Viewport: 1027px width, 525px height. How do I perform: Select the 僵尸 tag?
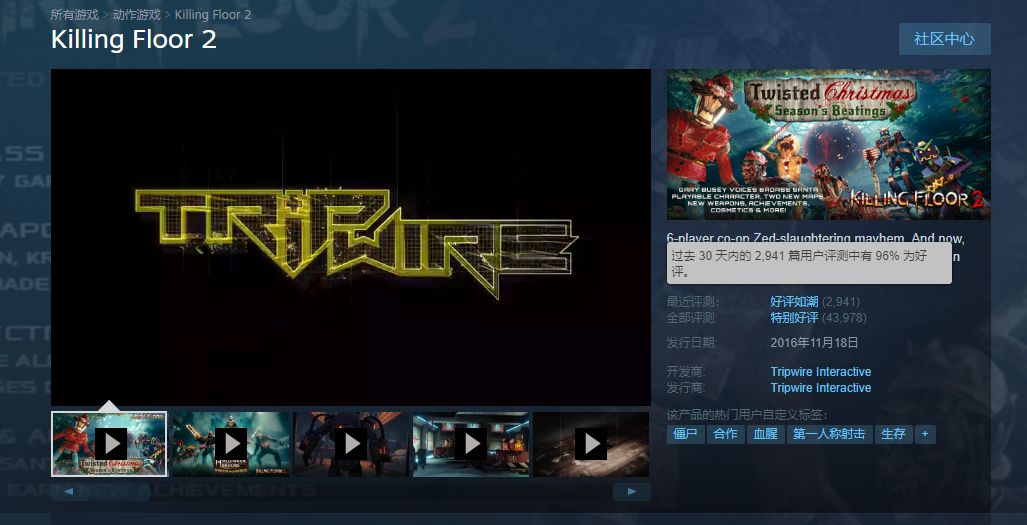click(685, 434)
